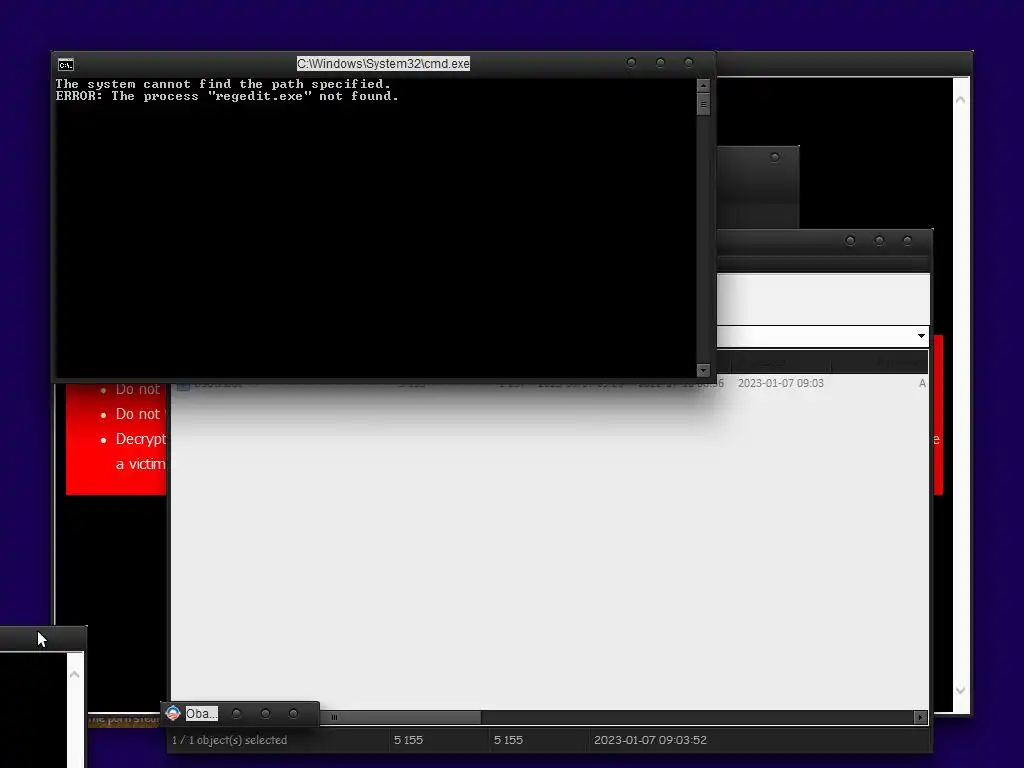Click the 'regedit.exe not found' error line
This screenshot has height=768, width=1024.
[227, 96]
